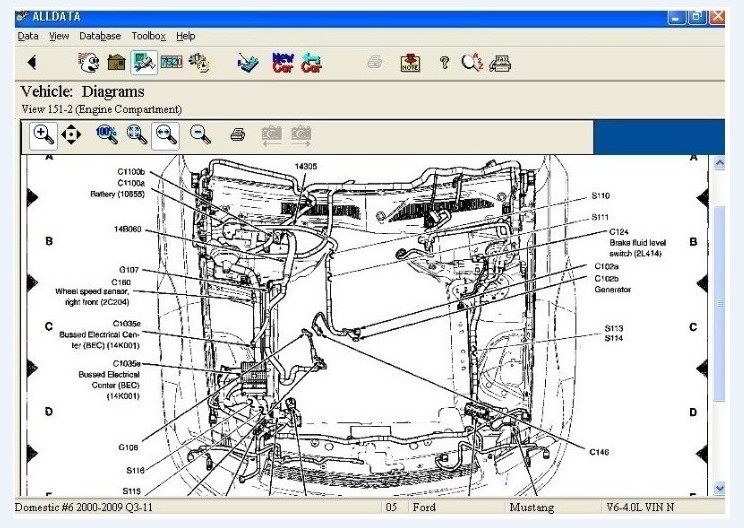Screen dimensions: 744x528
Task: Open the house icon in main toolbar
Action: pyautogui.click(x=116, y=62)
